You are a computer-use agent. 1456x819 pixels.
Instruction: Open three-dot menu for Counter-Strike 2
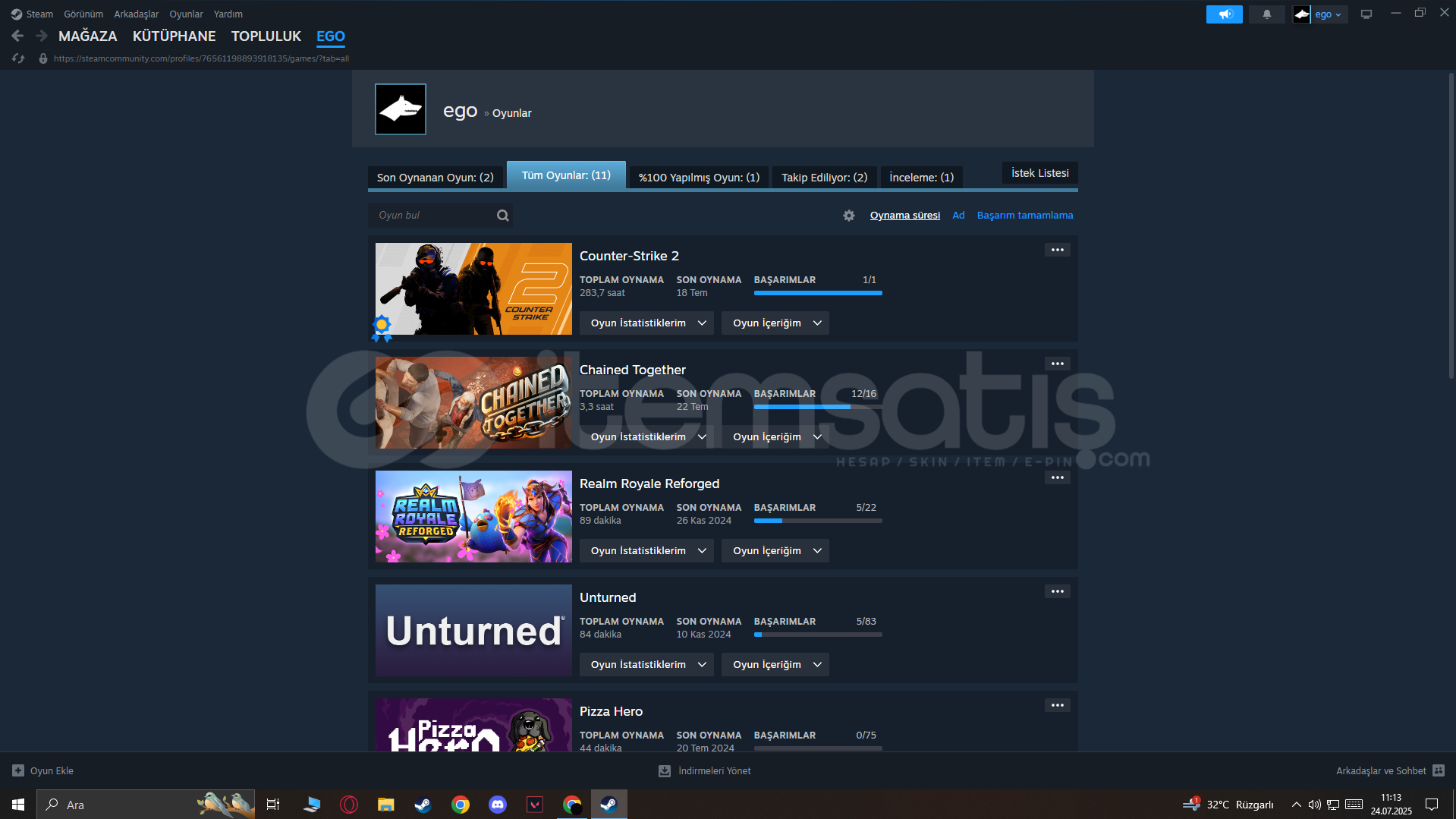point(1057,250)
